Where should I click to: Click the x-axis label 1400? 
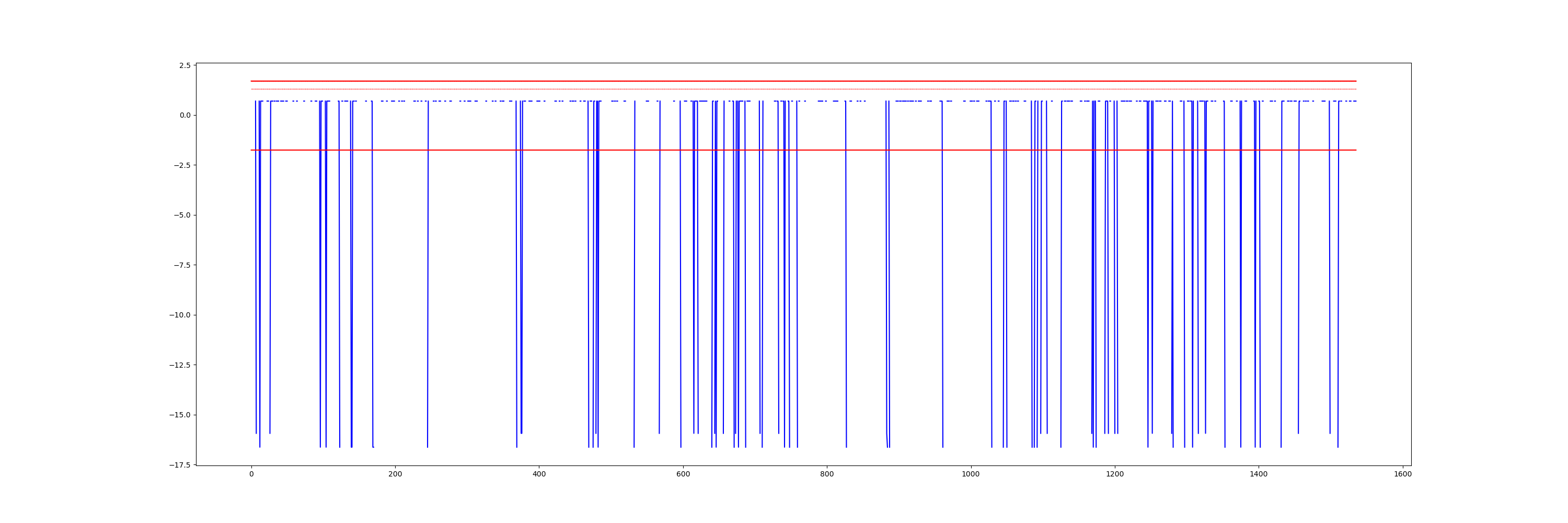[x=1259, y=474]
